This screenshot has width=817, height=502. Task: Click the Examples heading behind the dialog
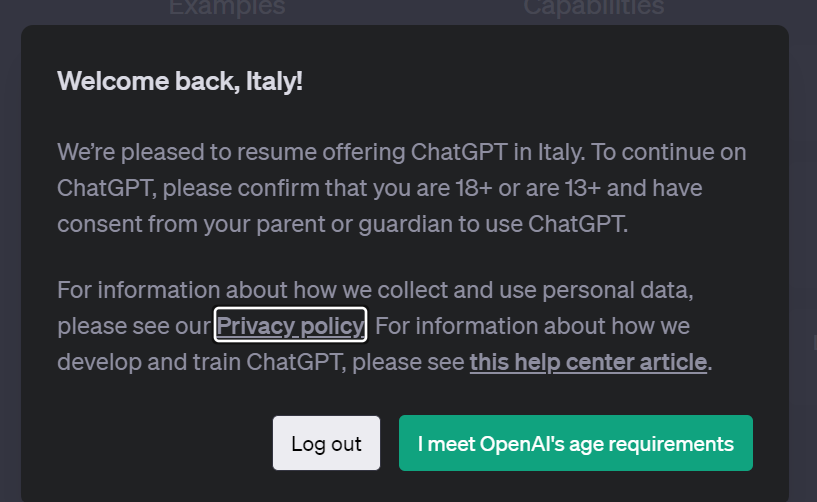click(226, 8)
